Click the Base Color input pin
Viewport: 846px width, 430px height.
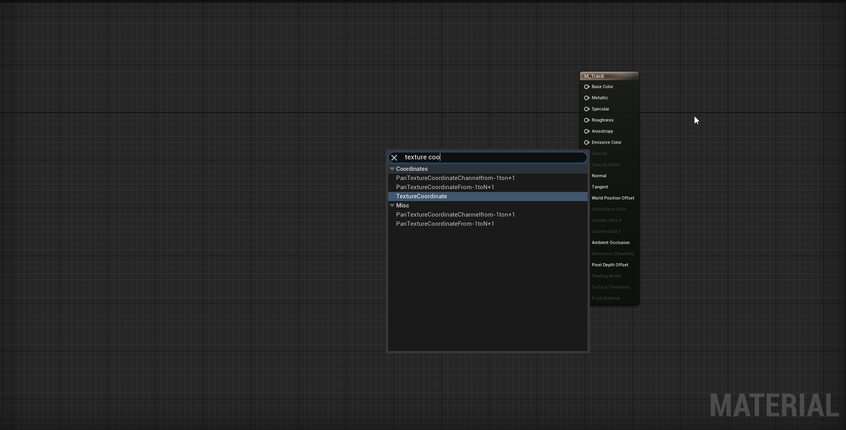[587, 87]
